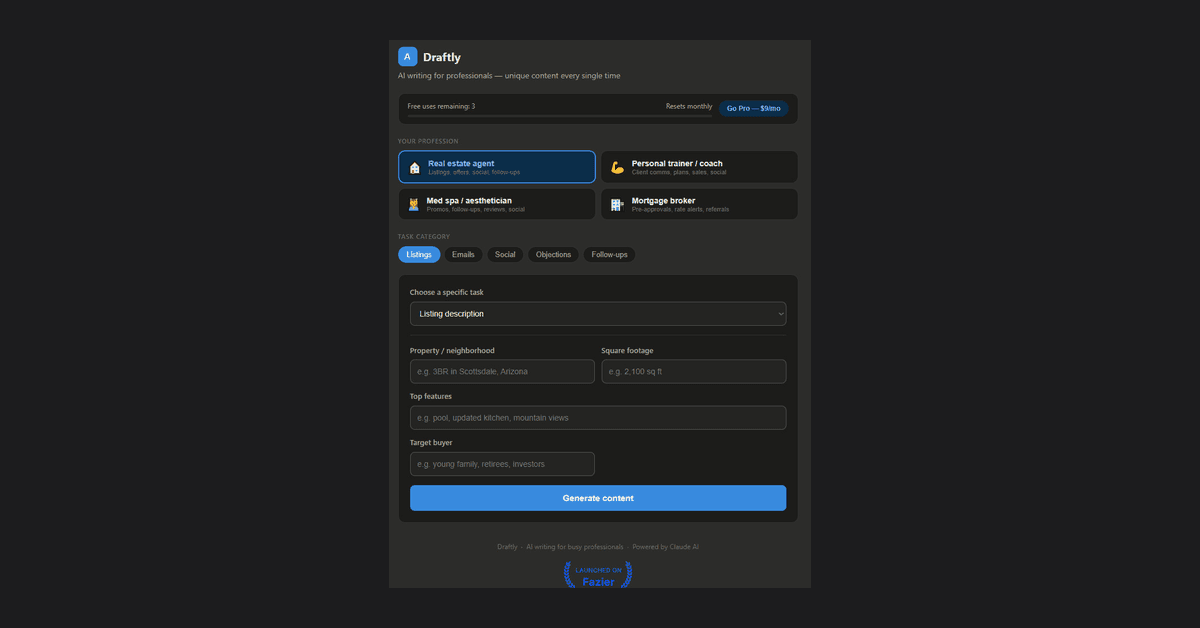The width and height of the screenshot is (1200, 628).
Task: Select the Follow-ups category pill
Action: click(609, 255)
